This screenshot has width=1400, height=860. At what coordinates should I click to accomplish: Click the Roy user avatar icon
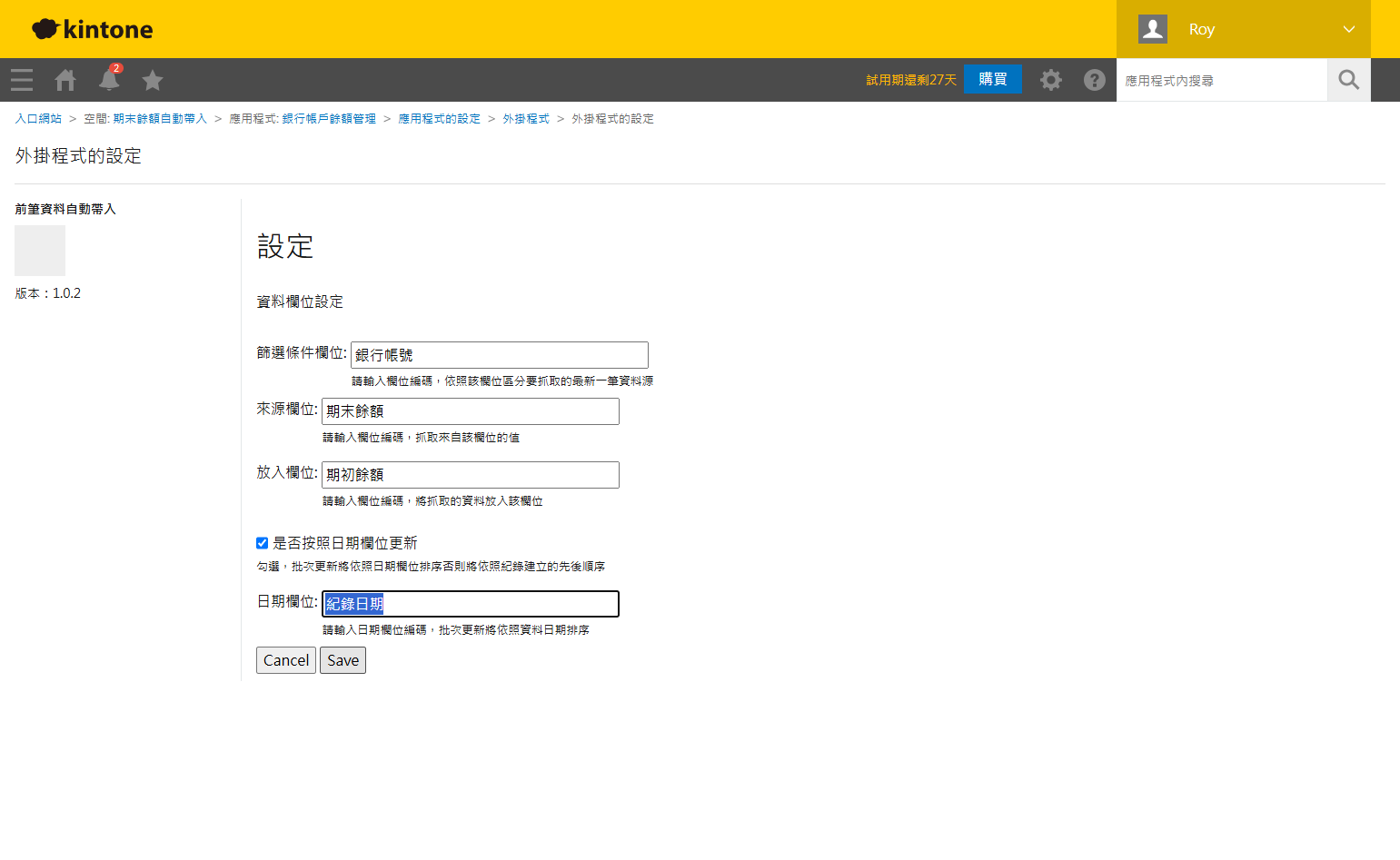1153,29
